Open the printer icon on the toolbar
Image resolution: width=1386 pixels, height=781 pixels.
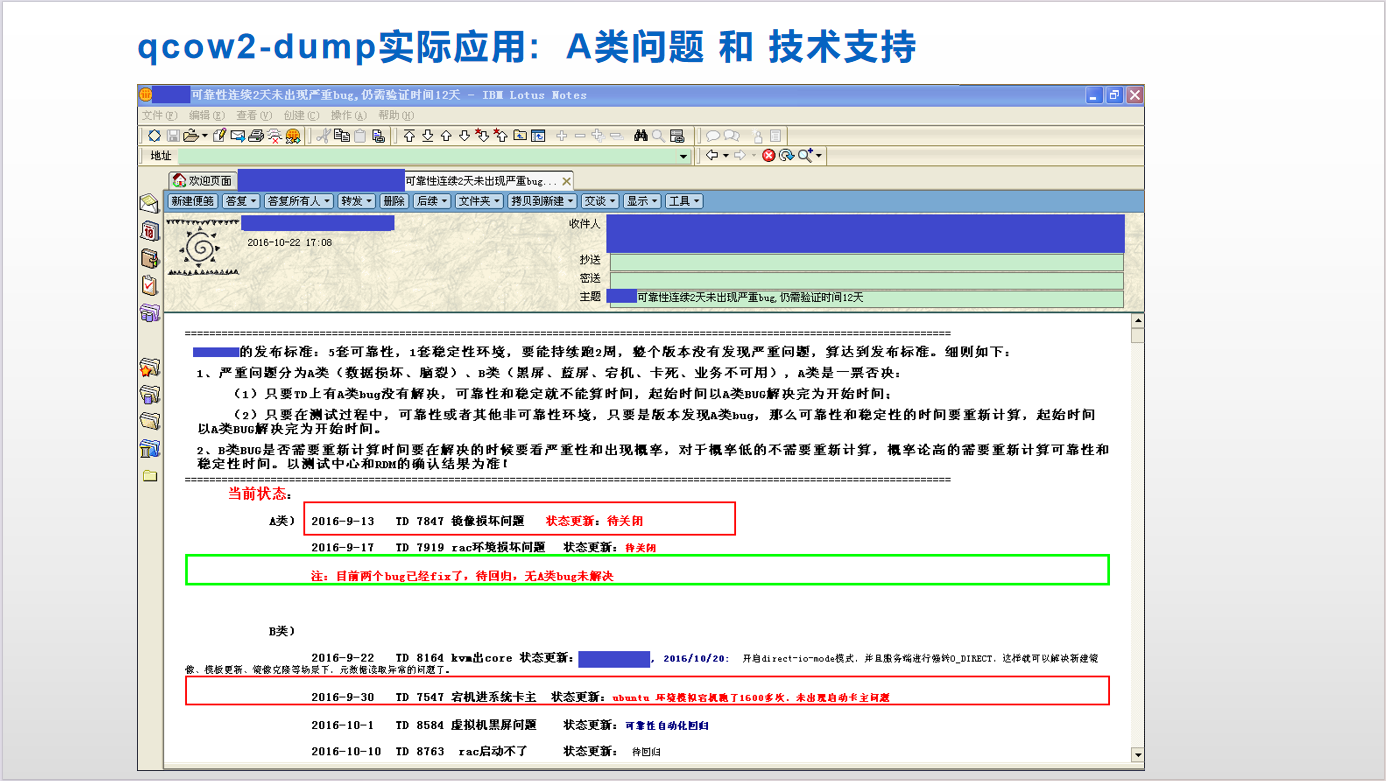(255, 135)
